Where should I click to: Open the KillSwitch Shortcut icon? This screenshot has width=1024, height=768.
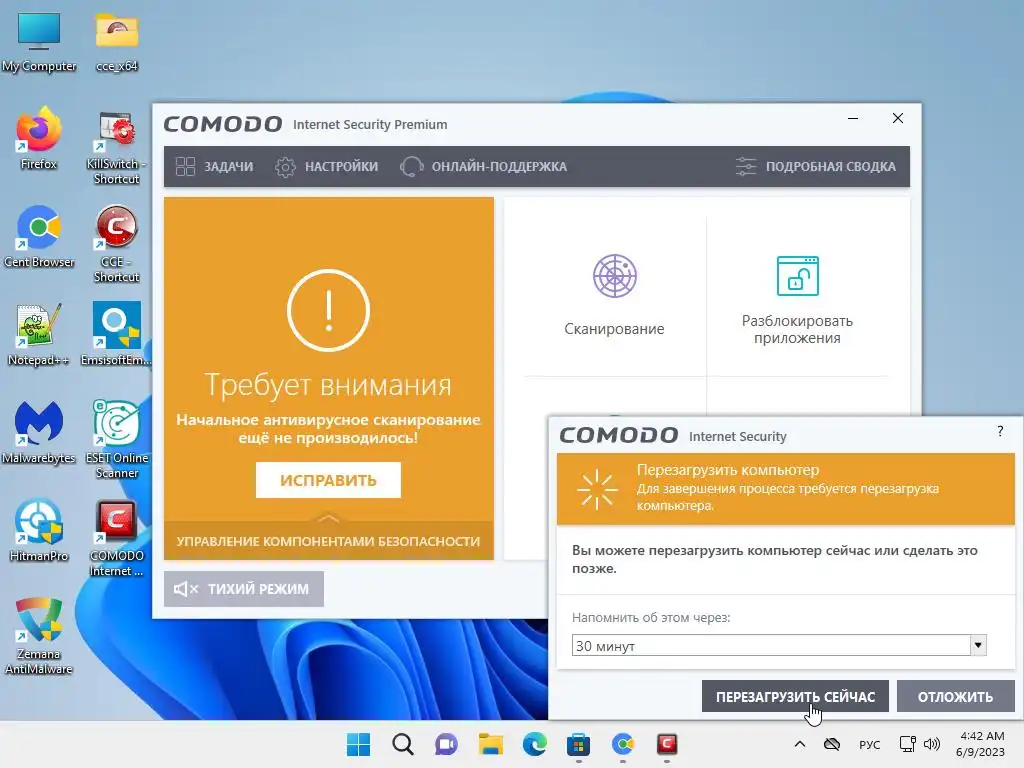(116, 148)
